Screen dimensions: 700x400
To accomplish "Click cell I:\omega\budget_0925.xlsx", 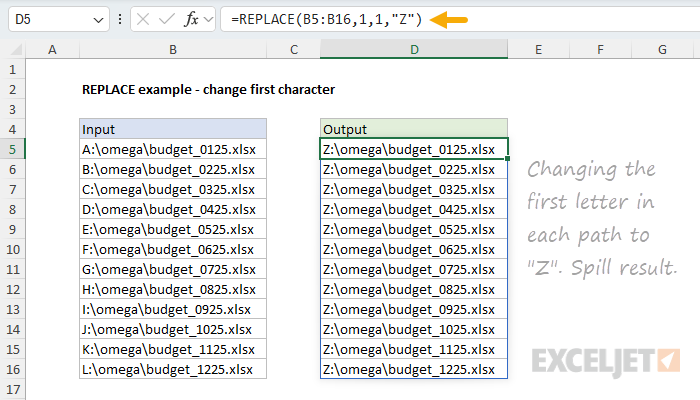I will click(x=173, y=309).
